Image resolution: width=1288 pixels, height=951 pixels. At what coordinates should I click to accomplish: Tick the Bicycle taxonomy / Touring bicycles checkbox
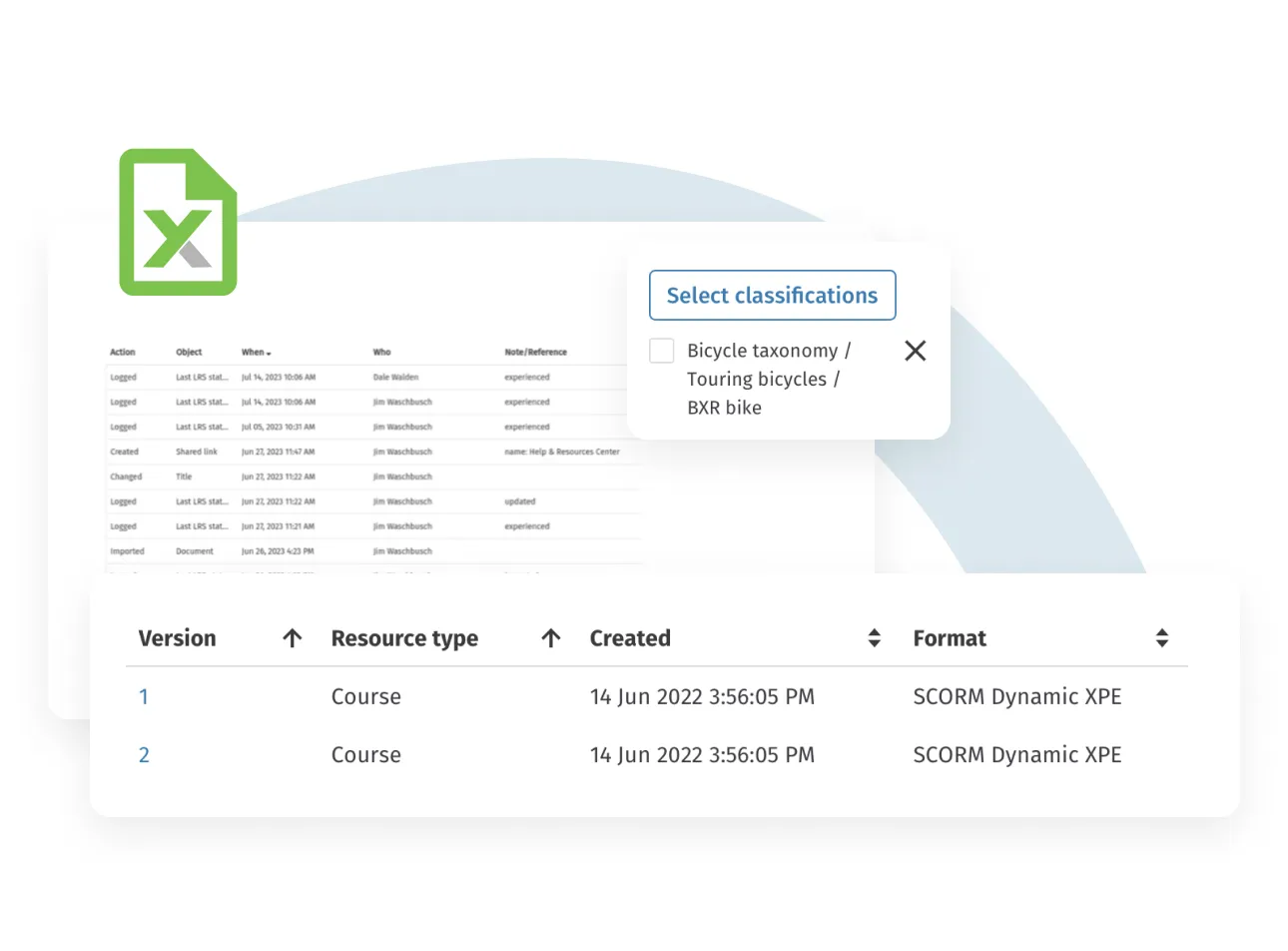coord(662,351)
